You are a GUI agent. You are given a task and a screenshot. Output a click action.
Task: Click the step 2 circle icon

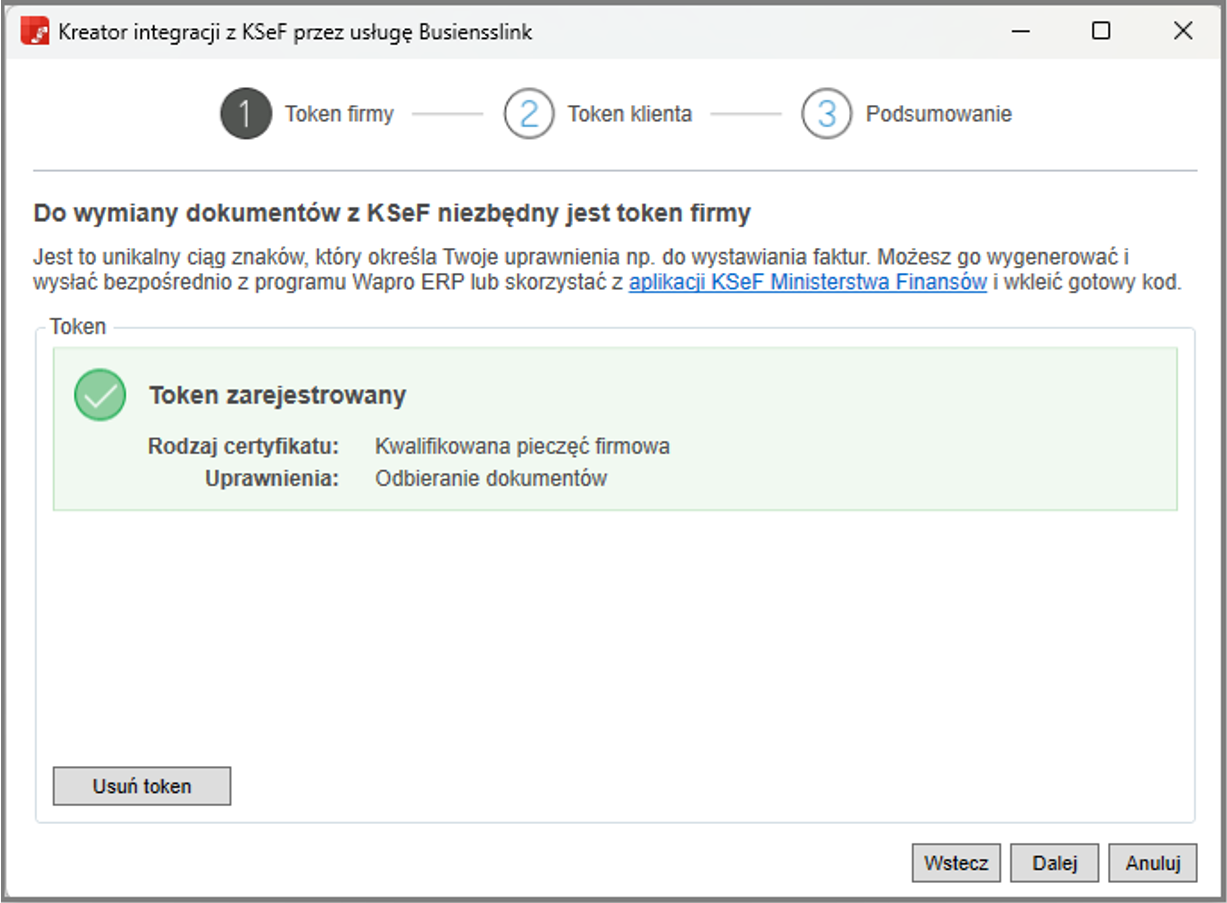528,114
